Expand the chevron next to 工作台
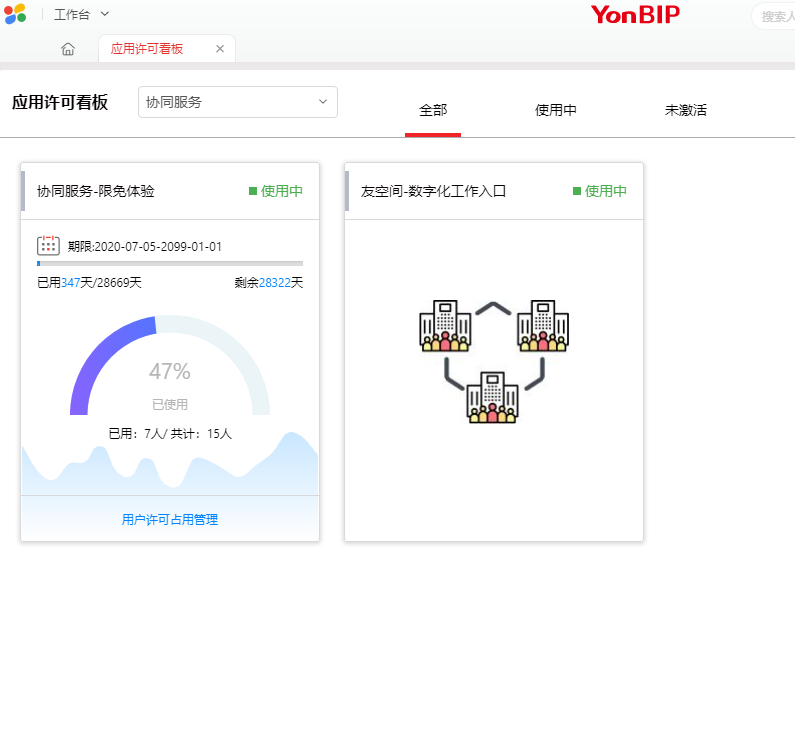 [x=104, y=14]
